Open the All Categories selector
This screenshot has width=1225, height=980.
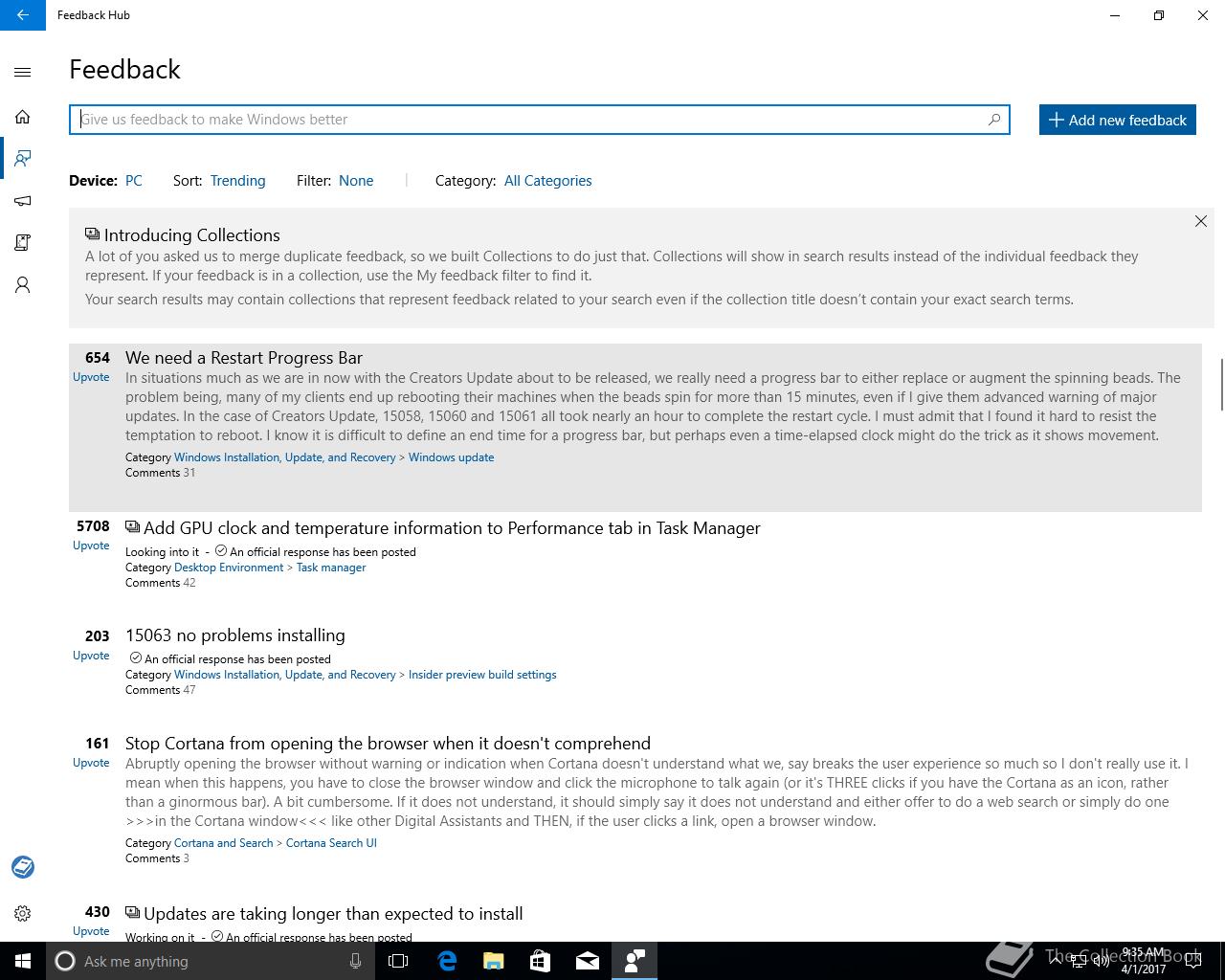point(547,181)
